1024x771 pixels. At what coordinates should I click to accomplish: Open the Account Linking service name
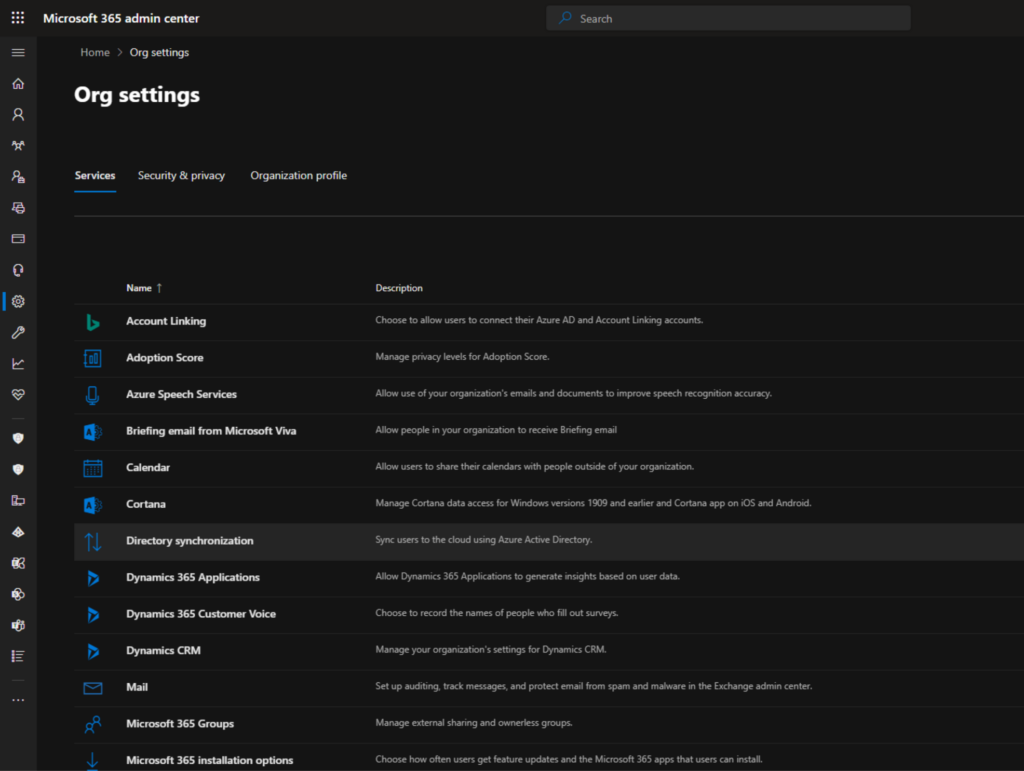[166, 321]
